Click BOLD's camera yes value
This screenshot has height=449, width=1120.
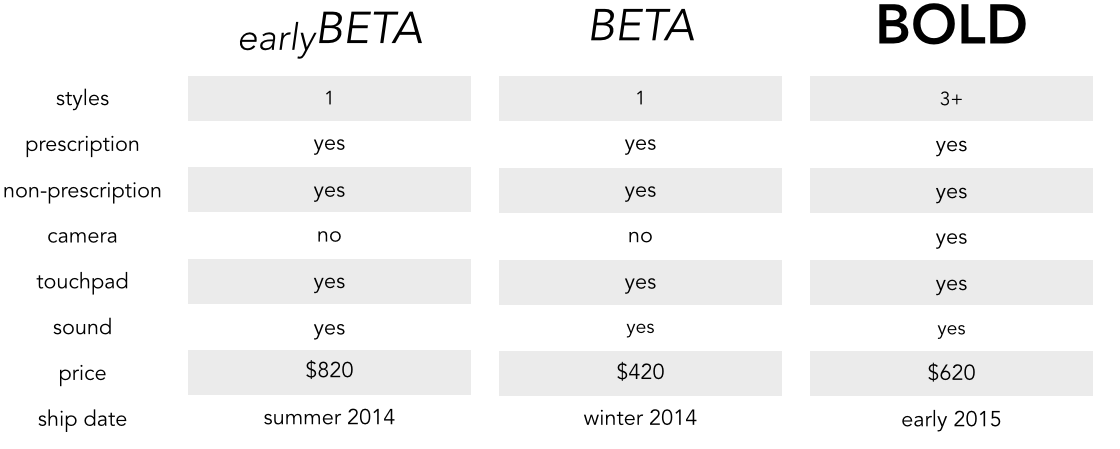pyautogui.click(x=951, y=238)
